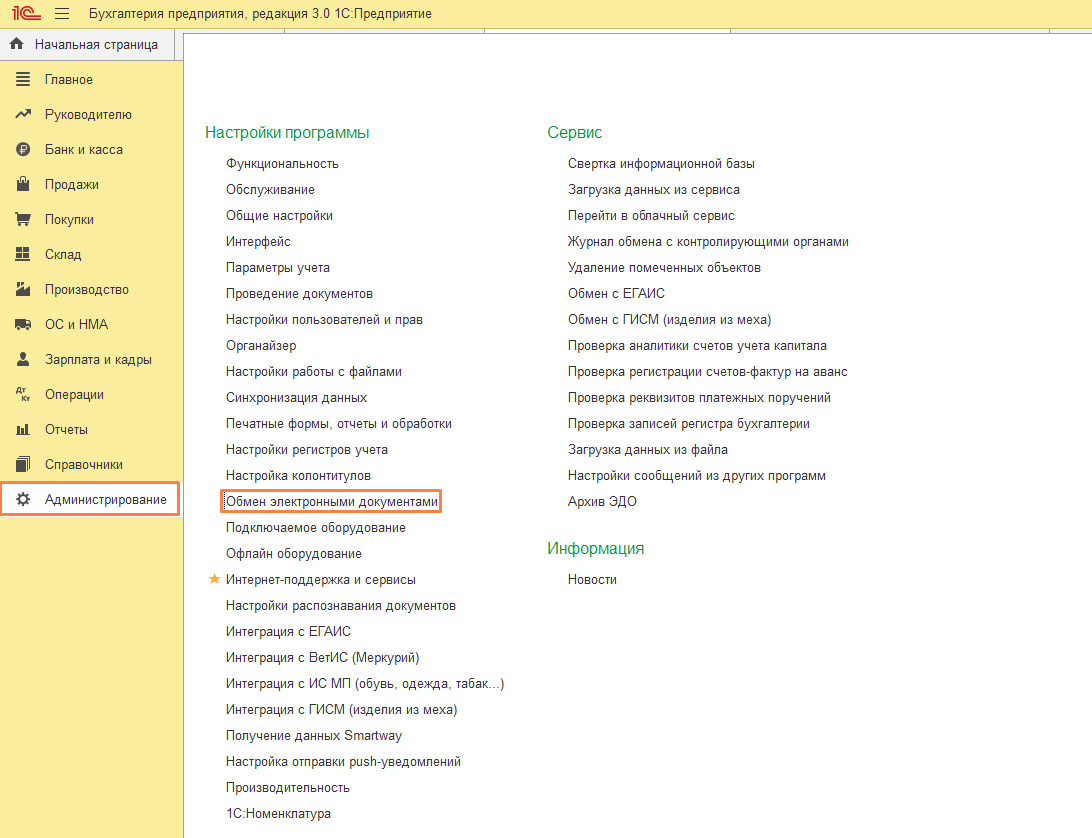1092x838 pixels.
Task: Open the Справочники section
Action: click(x=84, y=465)
